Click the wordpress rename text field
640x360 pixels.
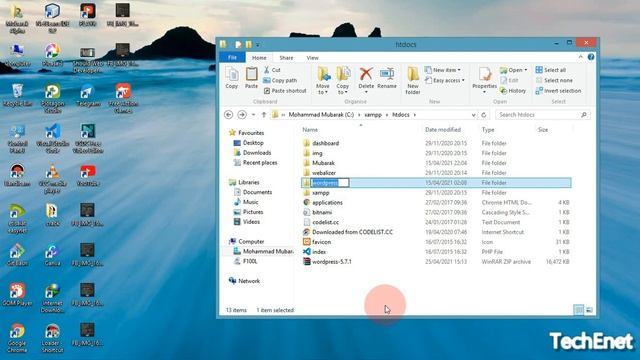(x=330, y=182)
